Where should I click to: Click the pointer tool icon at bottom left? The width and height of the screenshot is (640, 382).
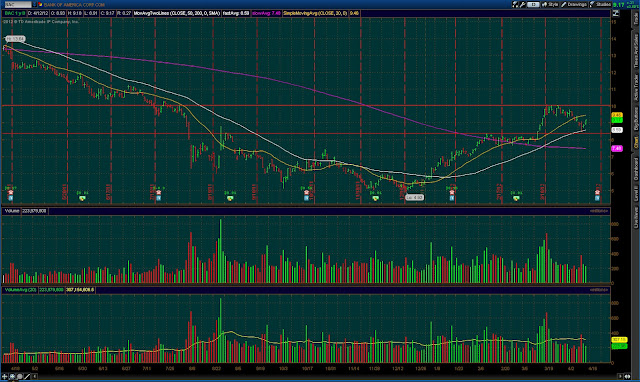(12, 376)
